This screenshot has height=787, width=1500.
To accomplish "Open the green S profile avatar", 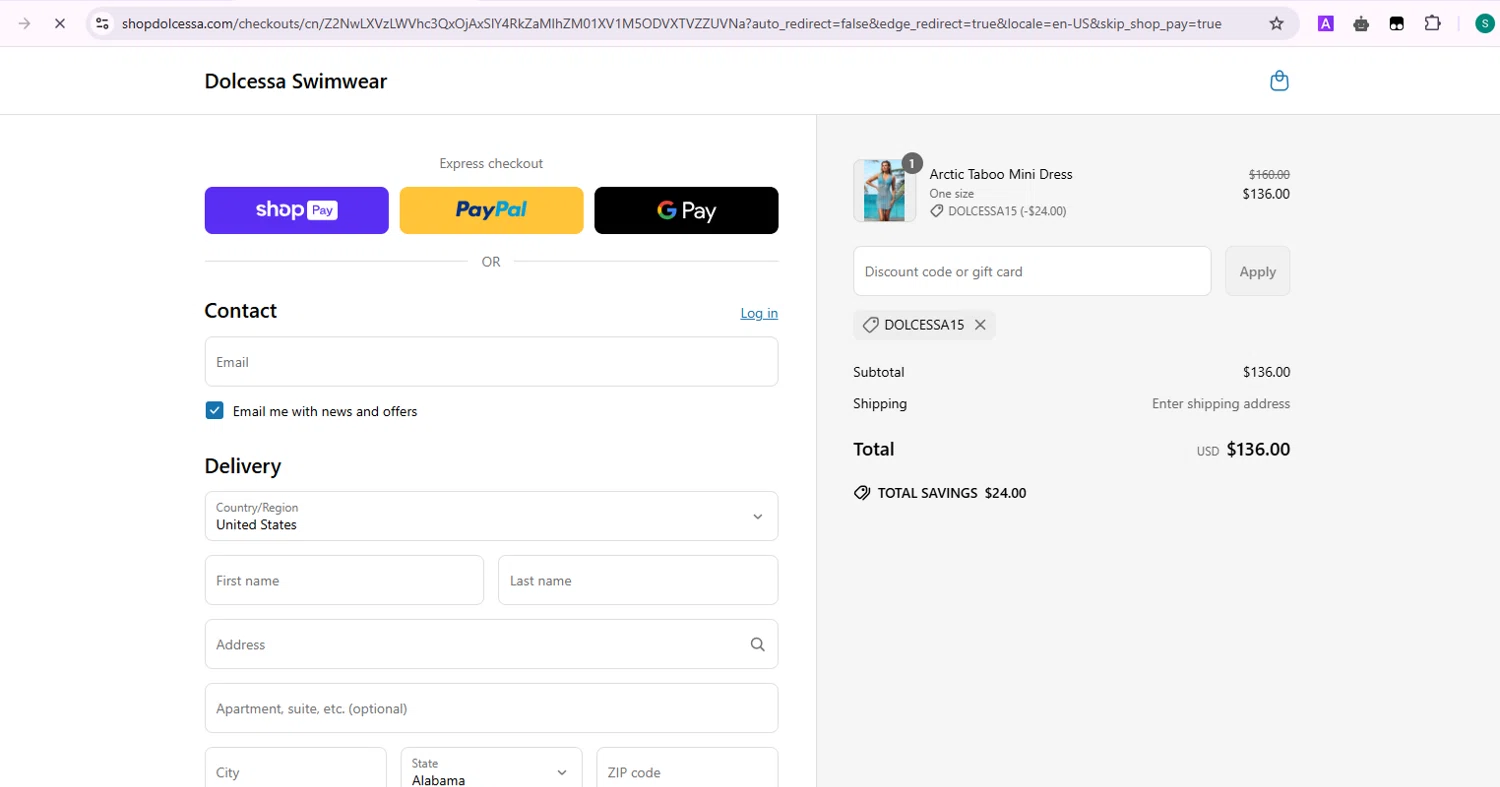I will (1485, 23).
